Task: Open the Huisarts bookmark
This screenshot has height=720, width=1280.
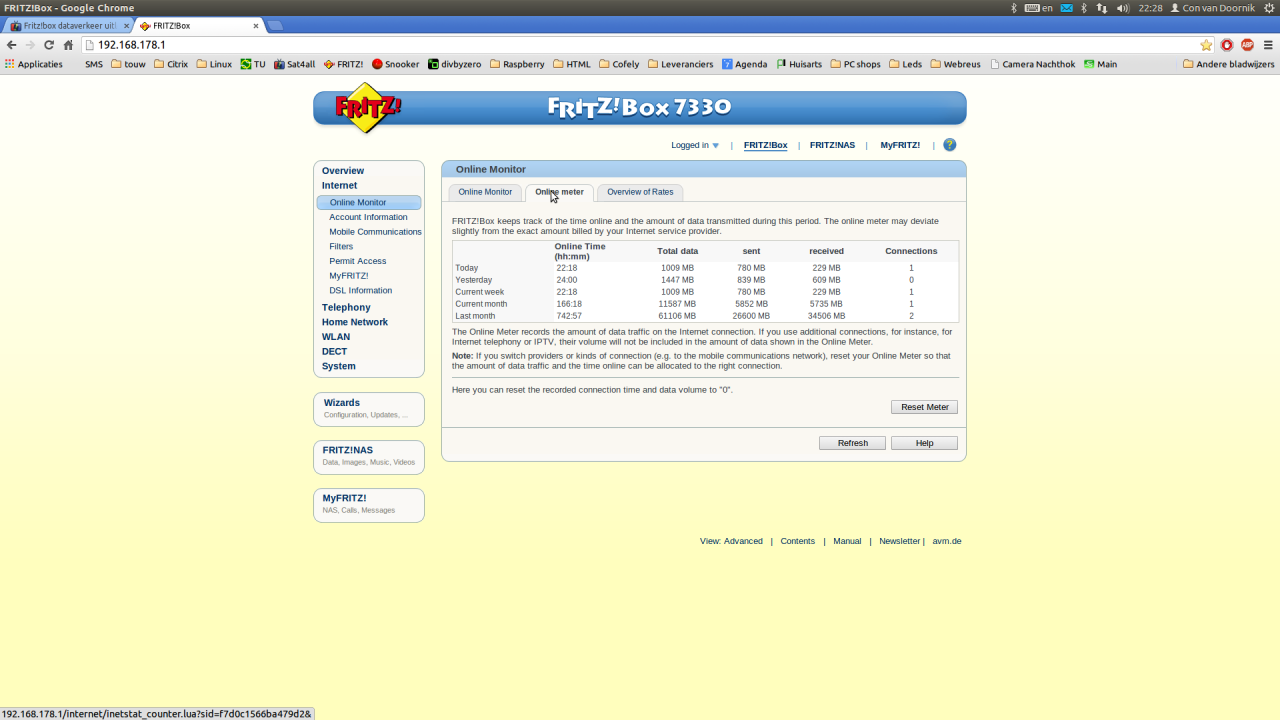Action: (x=799, y=64)
